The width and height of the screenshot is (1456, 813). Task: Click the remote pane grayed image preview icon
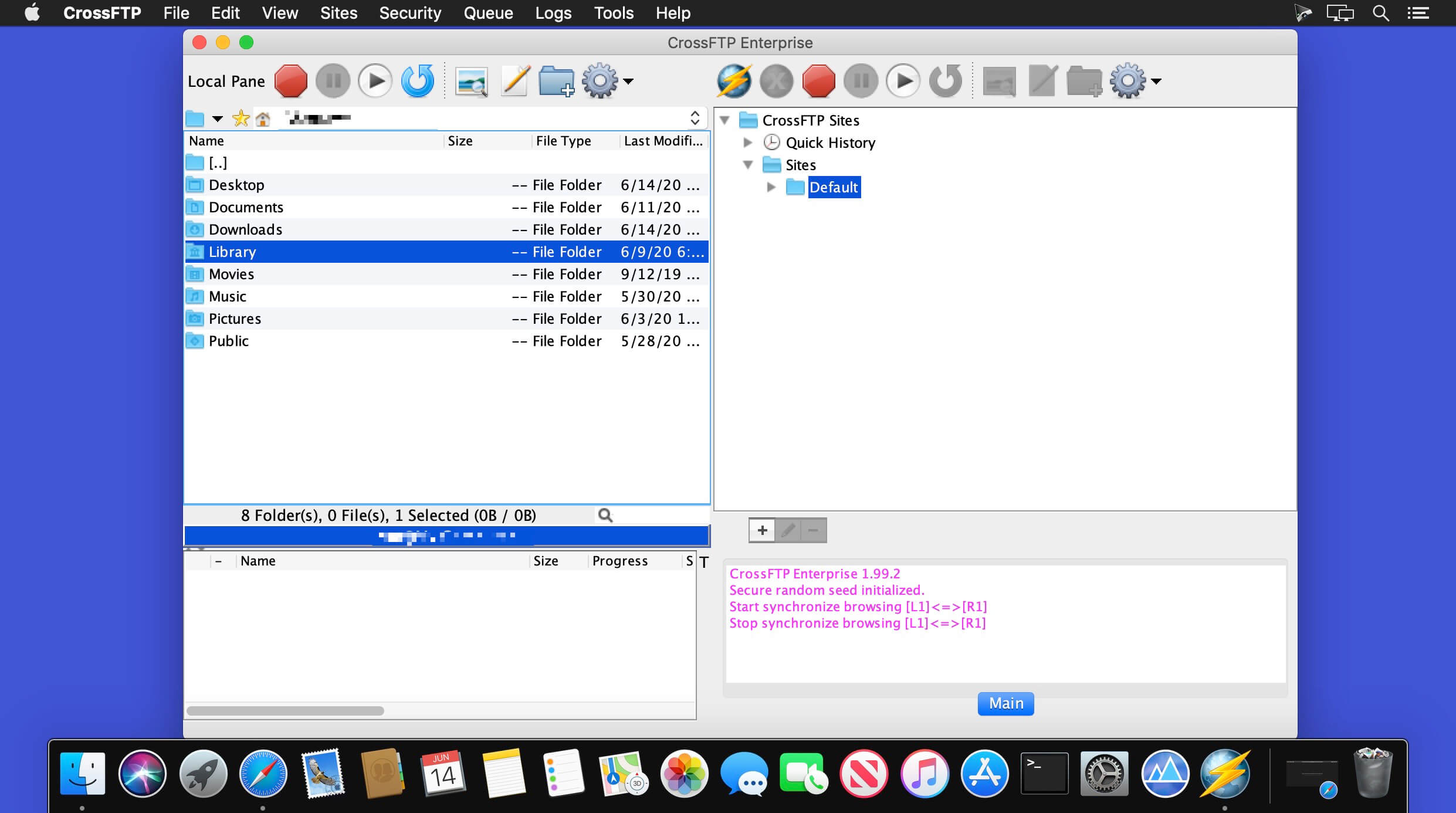point(1000,81)
